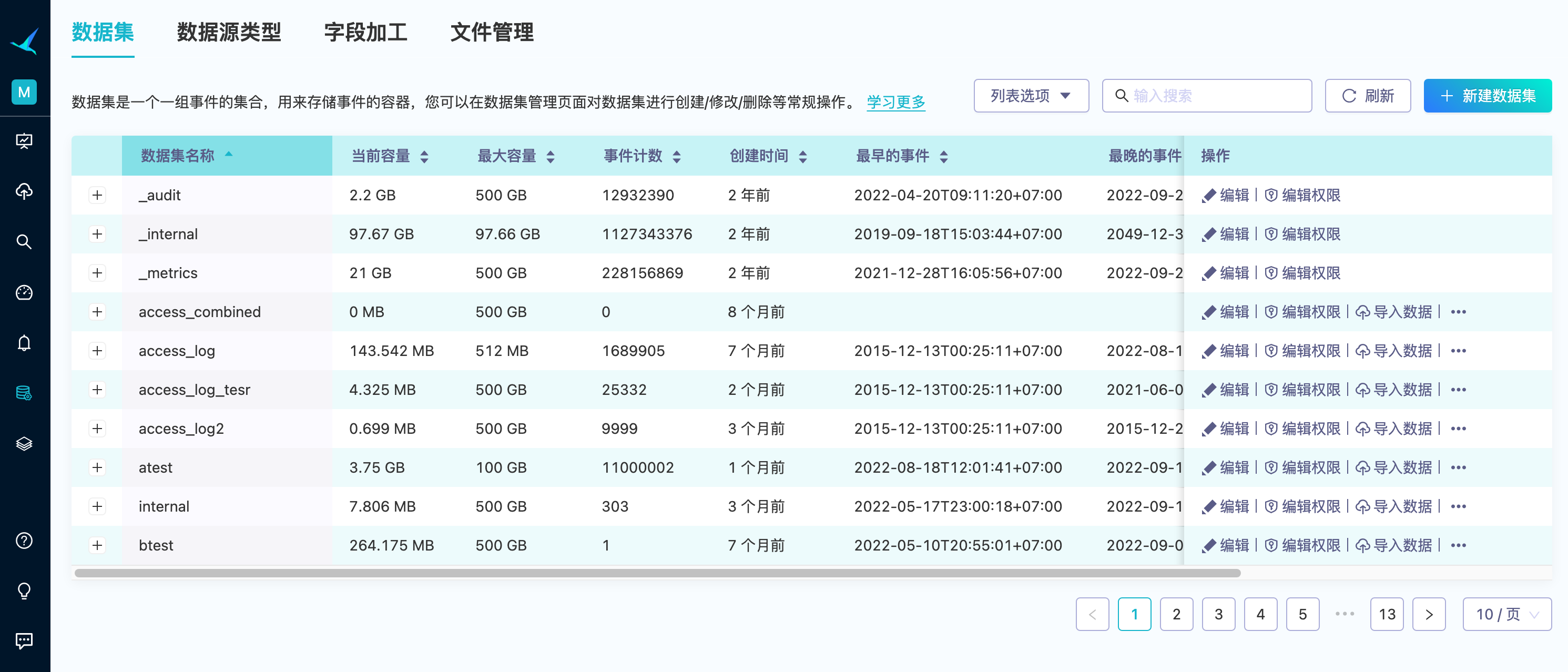
Task: Open the search magnifier icon in sidebar
Action: click(24, 242)
